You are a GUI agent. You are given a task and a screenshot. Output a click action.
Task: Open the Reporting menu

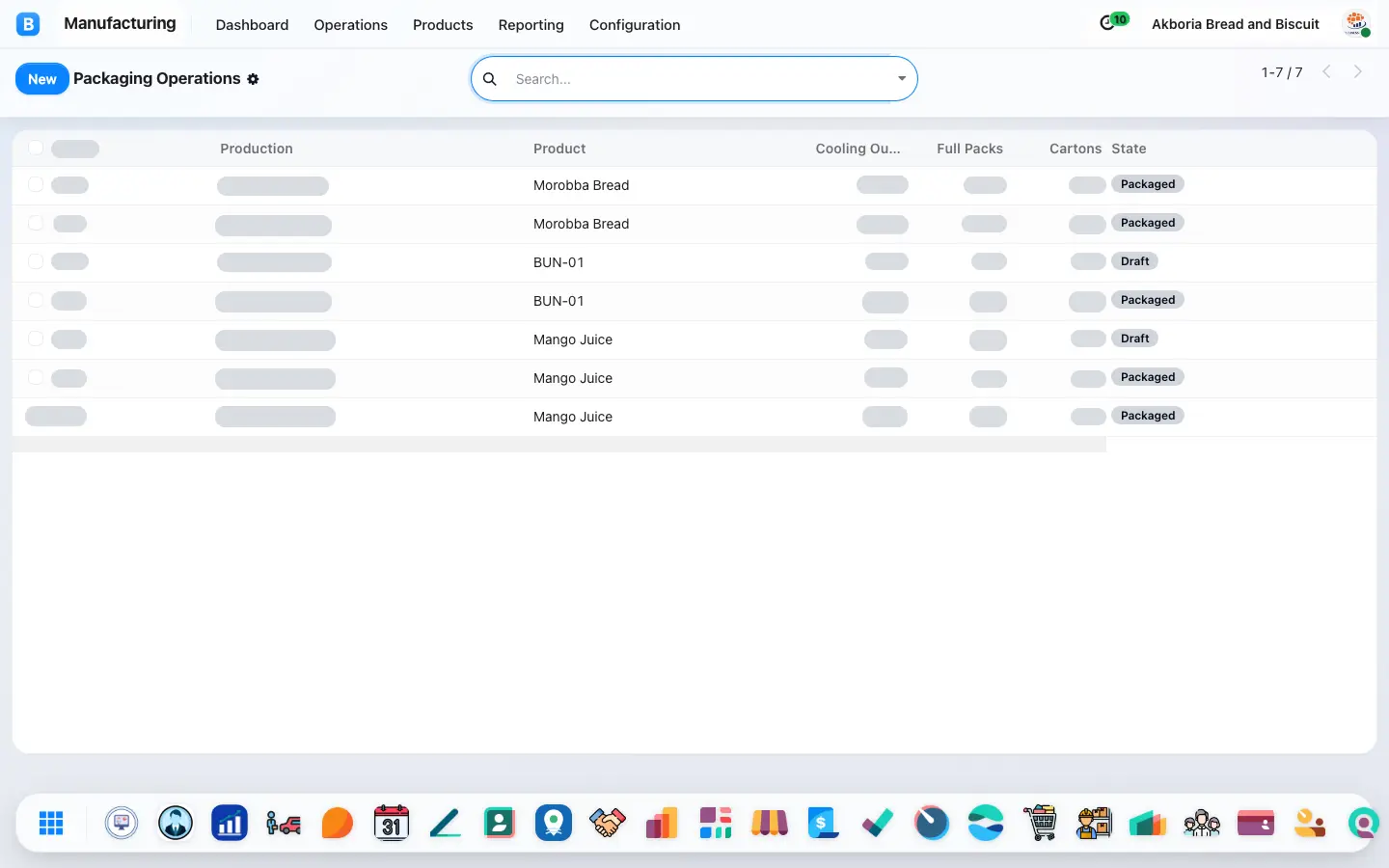pyautogui.click(x=531, y=25)
